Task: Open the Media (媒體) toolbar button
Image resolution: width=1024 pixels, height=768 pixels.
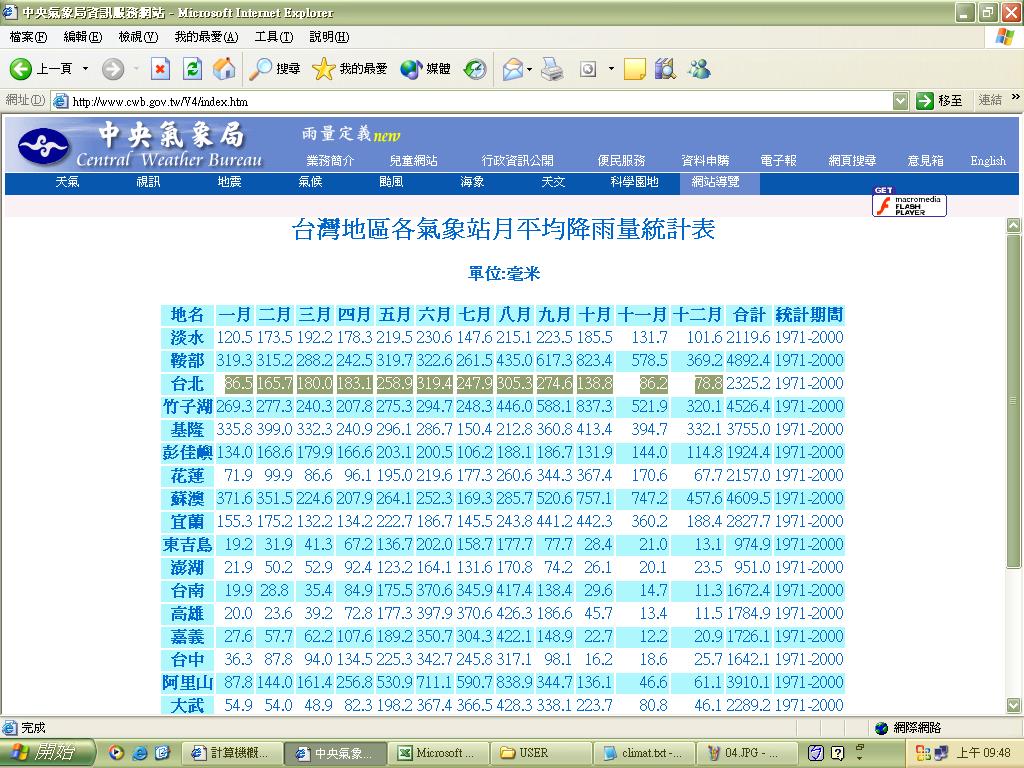Action: 426,69
